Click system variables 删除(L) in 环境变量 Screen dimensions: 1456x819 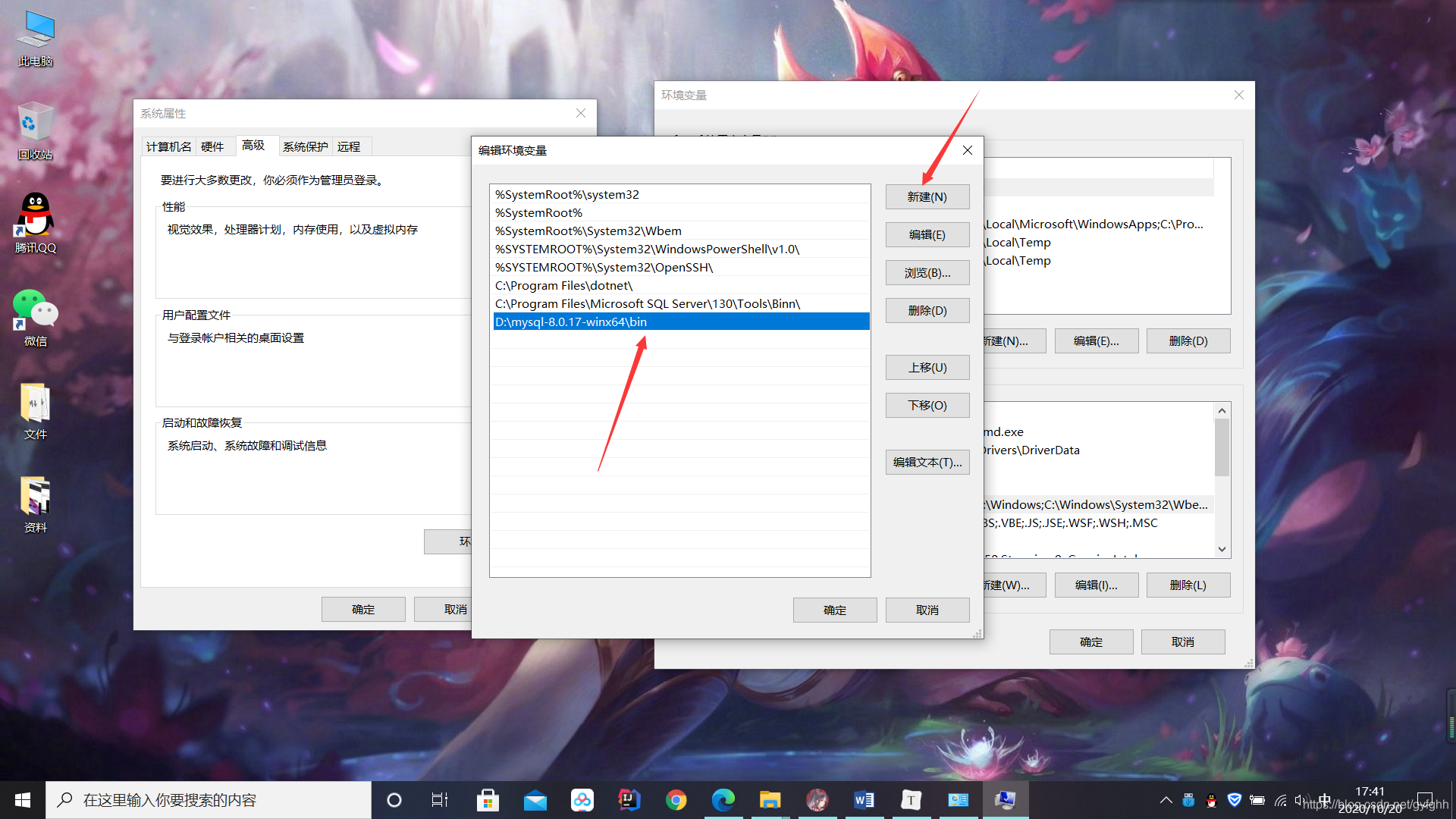1188,585
